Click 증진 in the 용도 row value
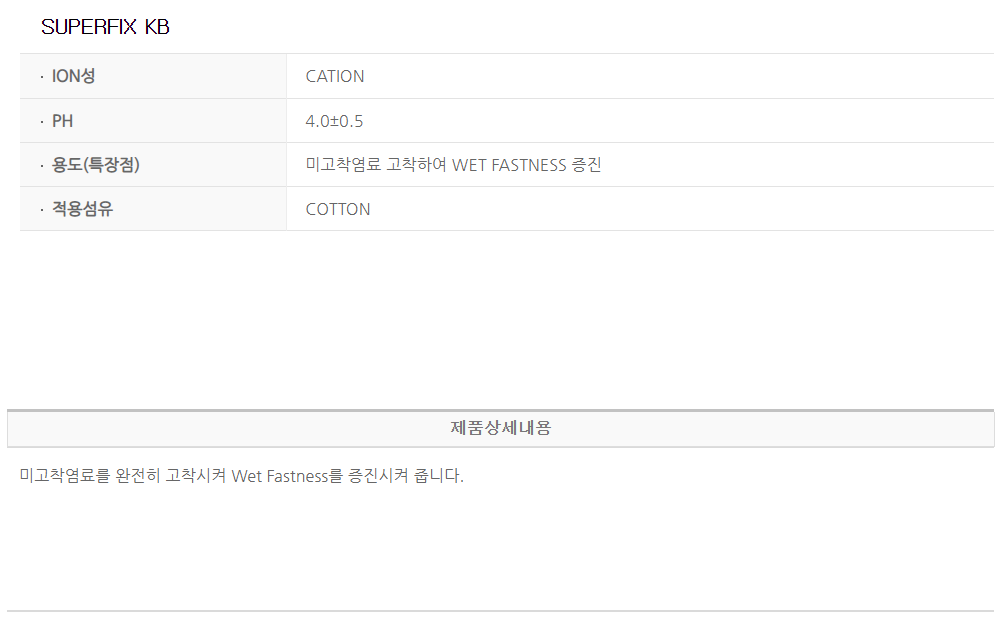 coord(587,165)
